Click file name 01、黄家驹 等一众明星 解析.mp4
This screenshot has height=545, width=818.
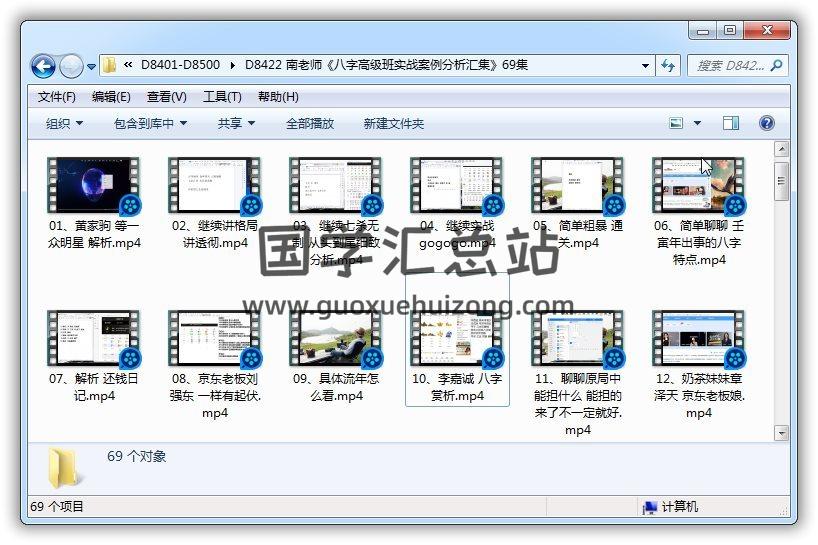(x=94, y=234)
